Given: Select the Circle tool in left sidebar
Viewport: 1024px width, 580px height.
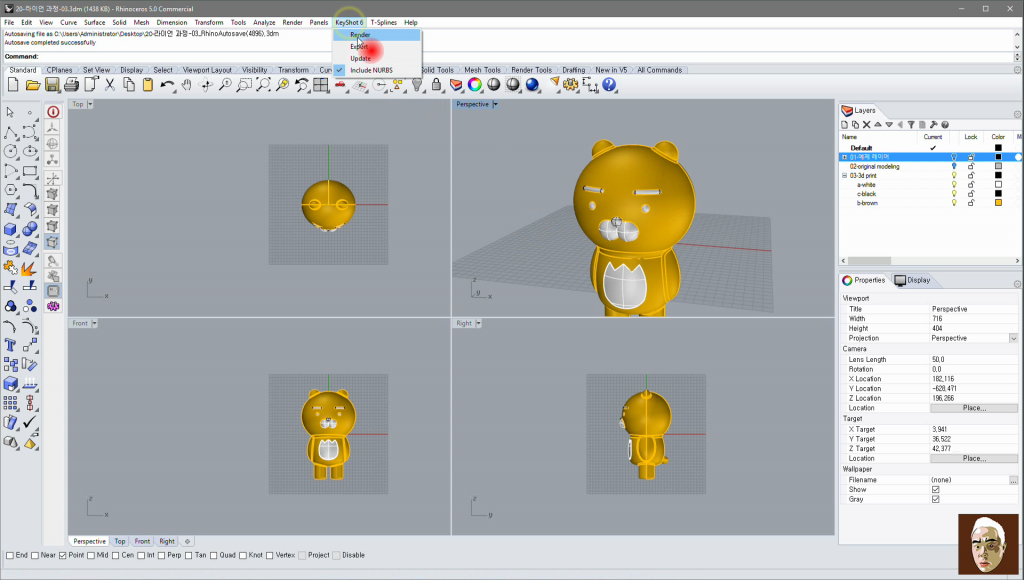Looking at the screenshot, I should pyautogui.click(x=10, y=152).
